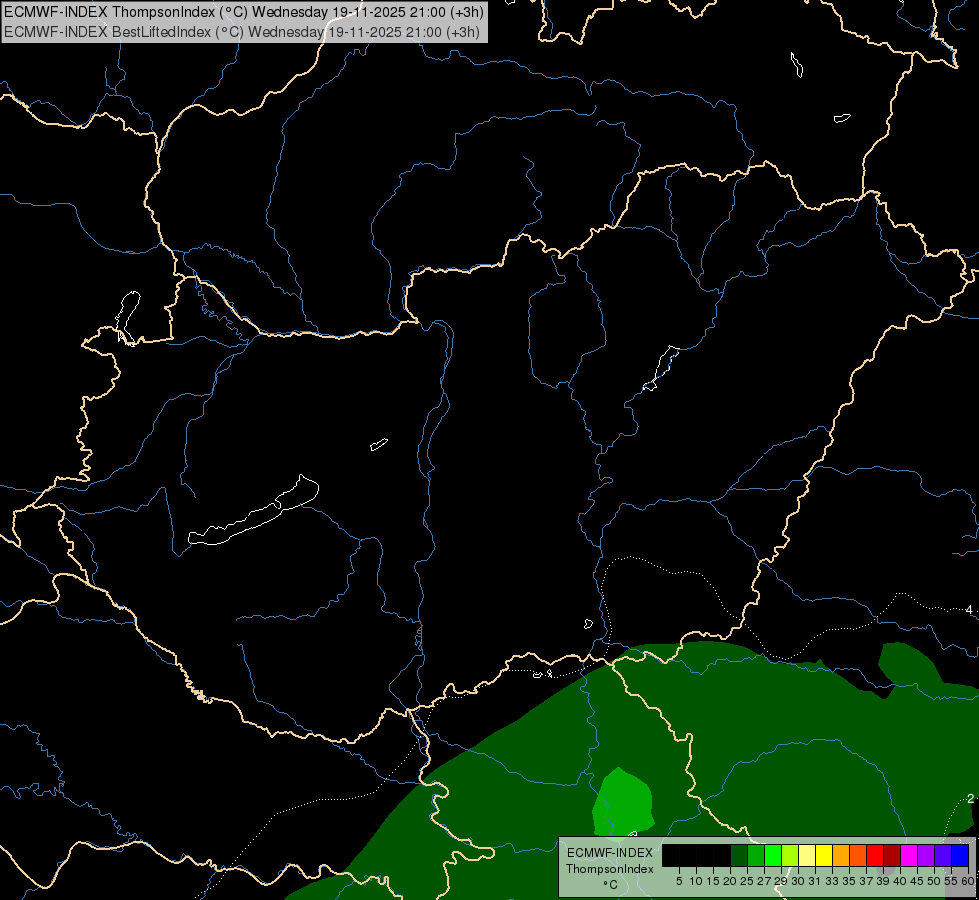Click legend value label 25
Image resolution: width=979 pixels, height=900 pixels.
(x=747, y=881)
